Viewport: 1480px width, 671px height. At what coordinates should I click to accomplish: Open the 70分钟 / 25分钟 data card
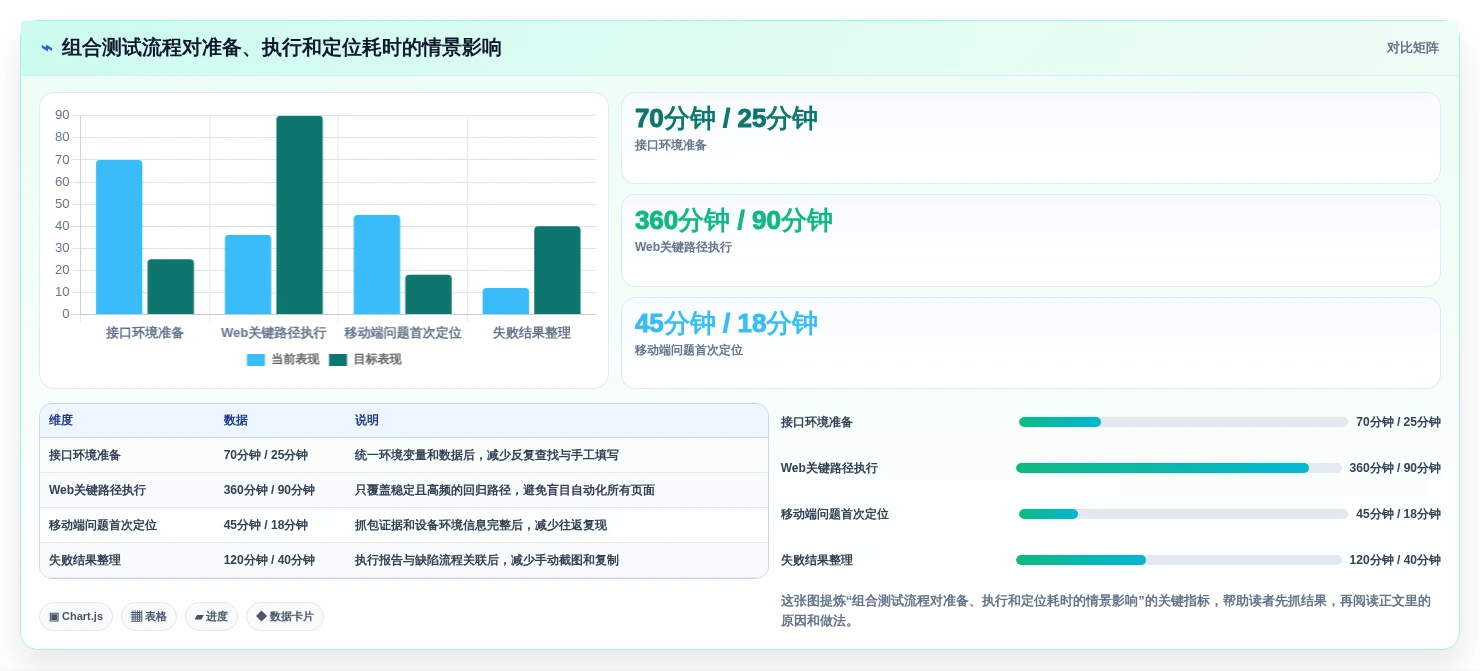(x=1031, y=138)
